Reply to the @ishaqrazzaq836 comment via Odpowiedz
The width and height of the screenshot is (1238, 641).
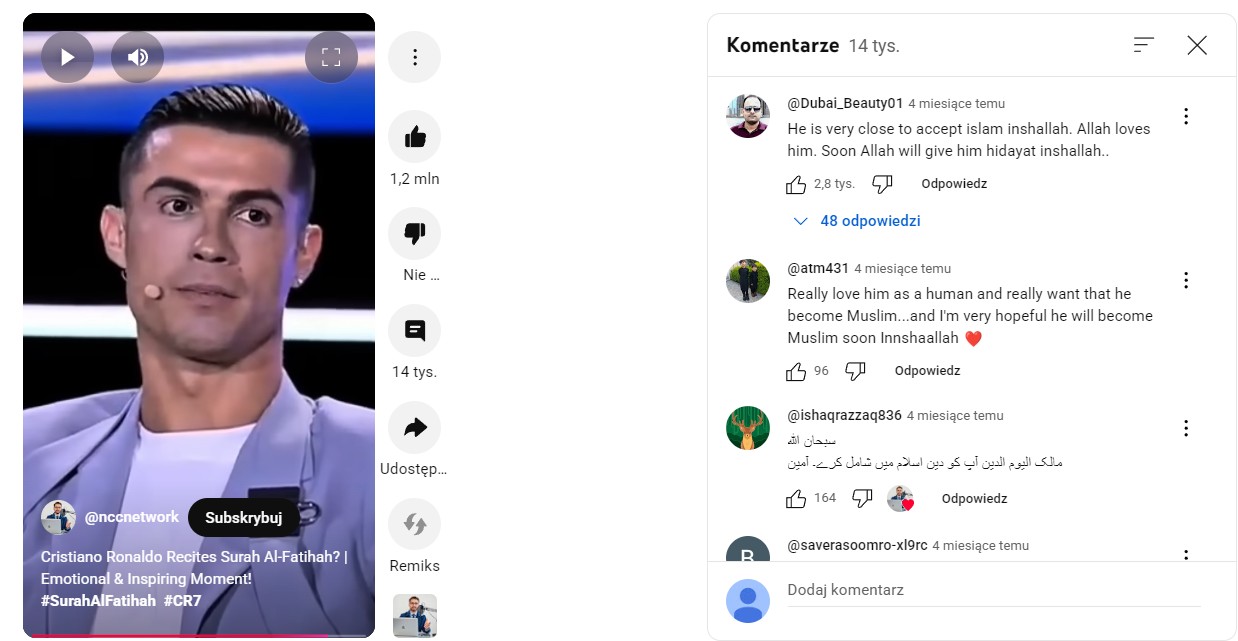pyautogui.click(x=974, y=498)
